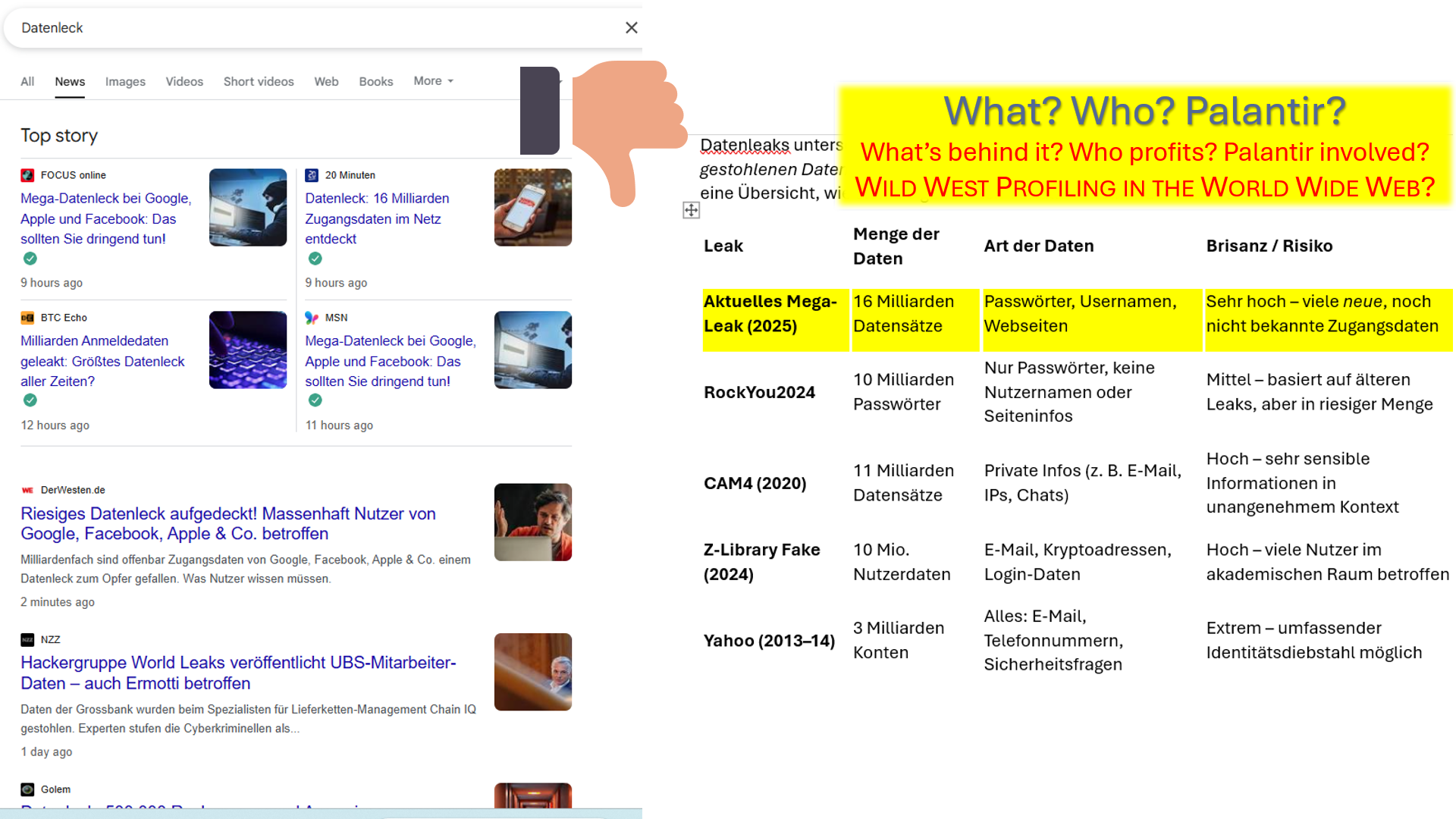Viewport: 1456px width, 819px height.
Task: Select the RockYou2024 table cell
Action: click(759, 392)
